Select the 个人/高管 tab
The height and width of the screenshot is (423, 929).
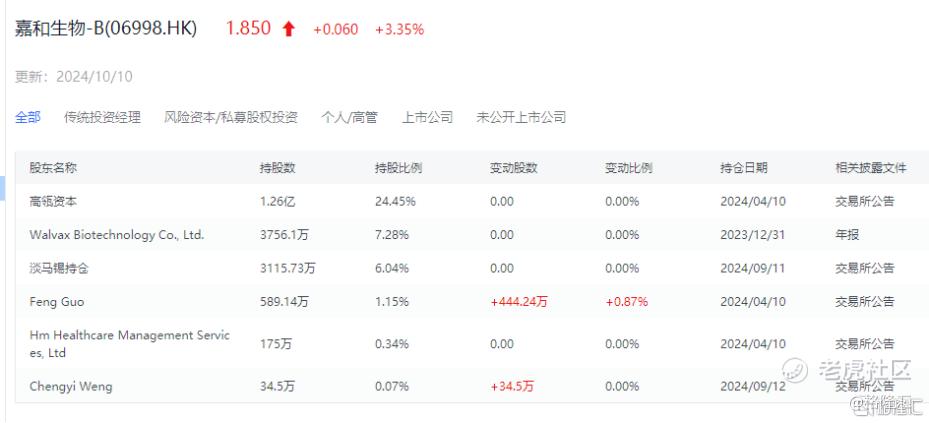click(350, 117)
